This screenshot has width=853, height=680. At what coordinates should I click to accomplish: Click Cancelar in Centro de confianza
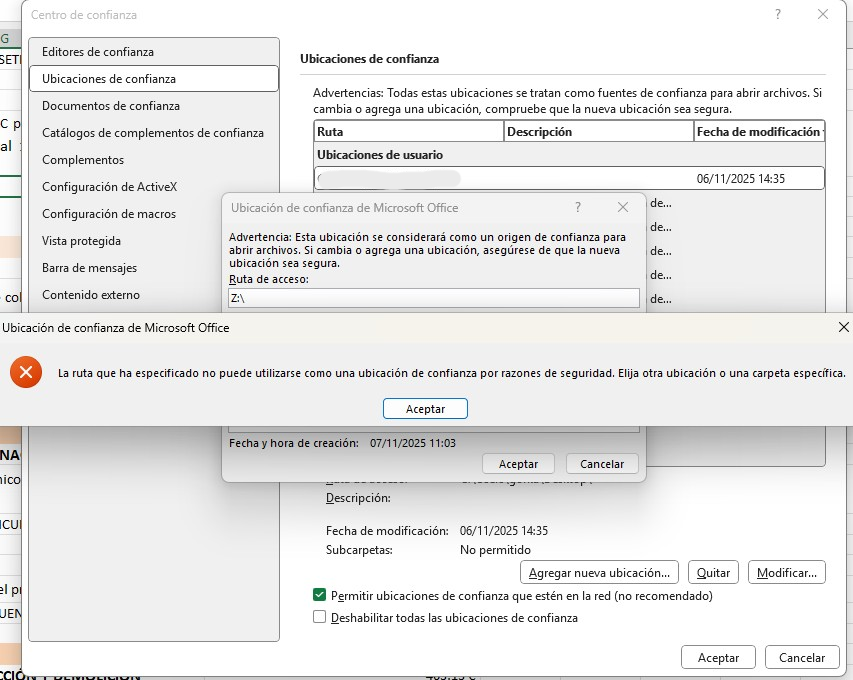coord(802,657)
